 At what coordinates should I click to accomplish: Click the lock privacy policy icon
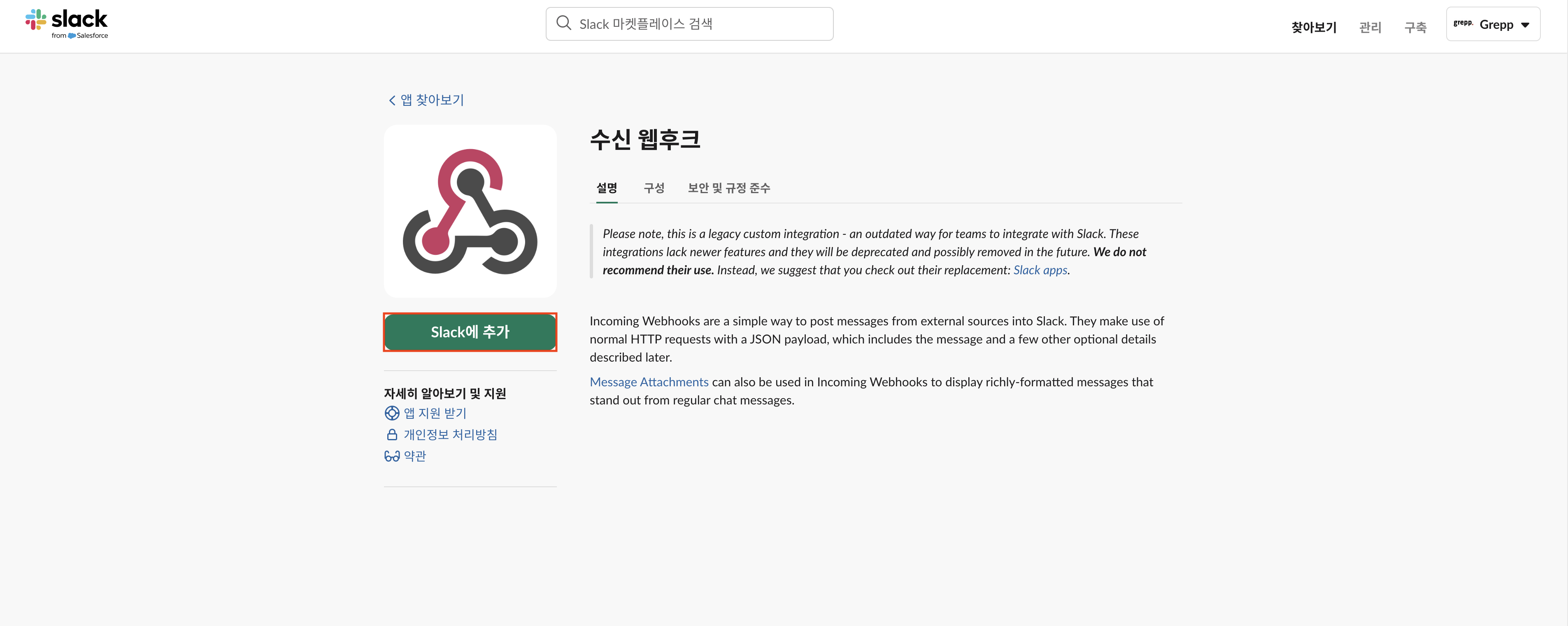(392, 435)
